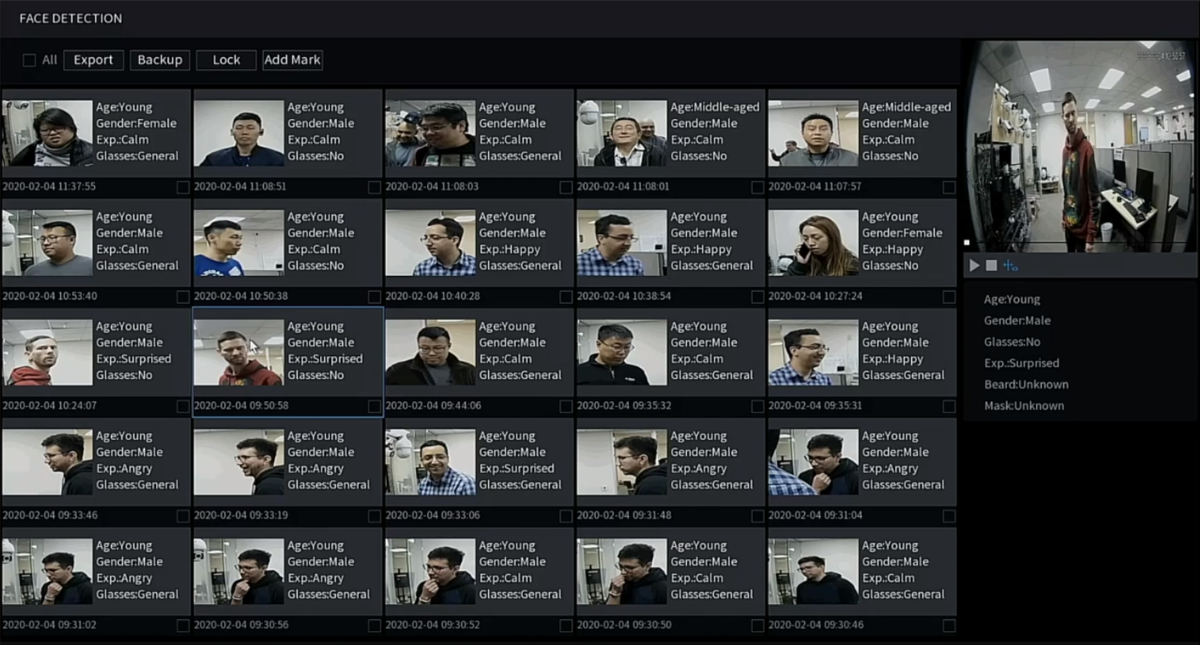Viewport: 1200px width, 645px height.
Task: Open the face thumbnail captured at 11:37:55
Action: click(48, 133)
